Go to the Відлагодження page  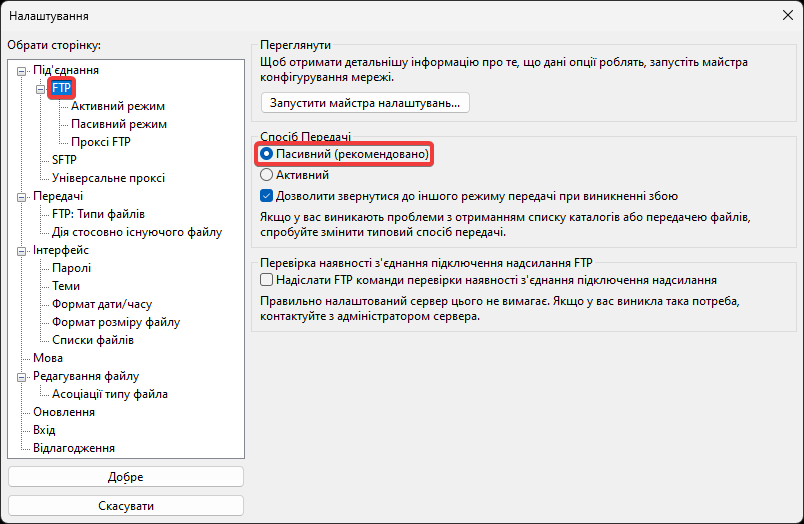(x=74, y=448)
